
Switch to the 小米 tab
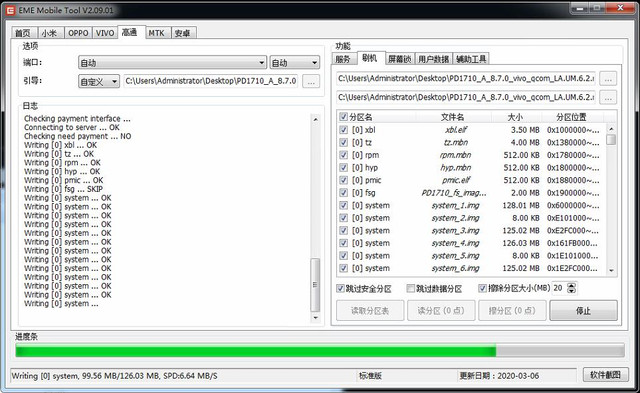point(50,33)
